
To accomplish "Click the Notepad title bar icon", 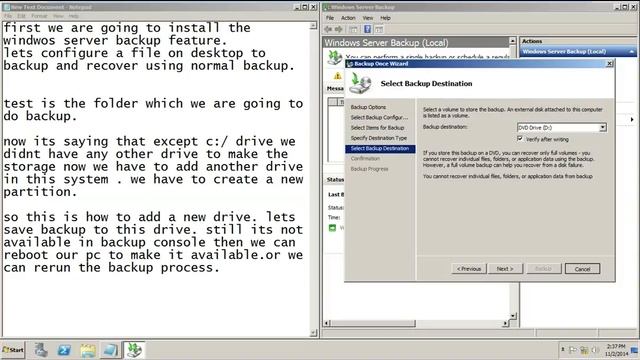I will click(7, 7).
